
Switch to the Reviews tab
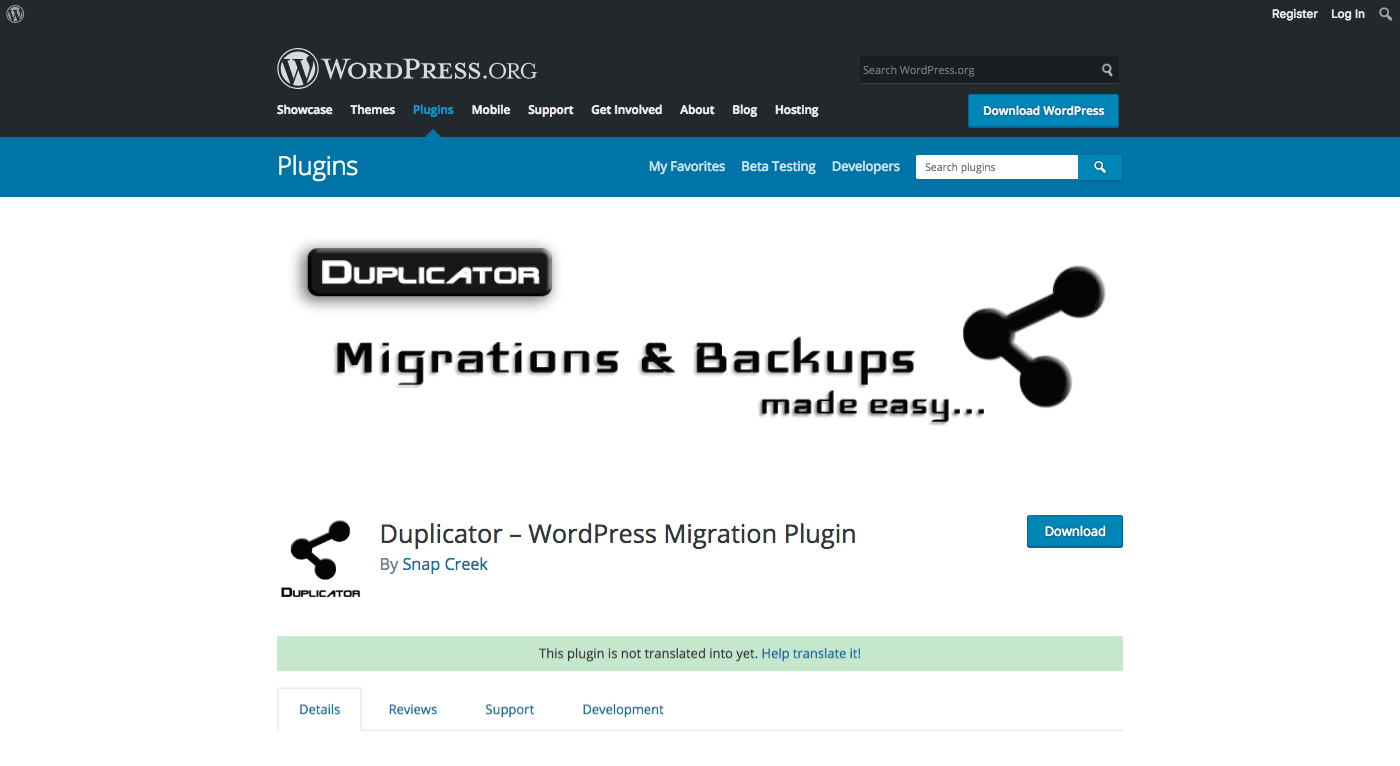click(x=413, y=709)
